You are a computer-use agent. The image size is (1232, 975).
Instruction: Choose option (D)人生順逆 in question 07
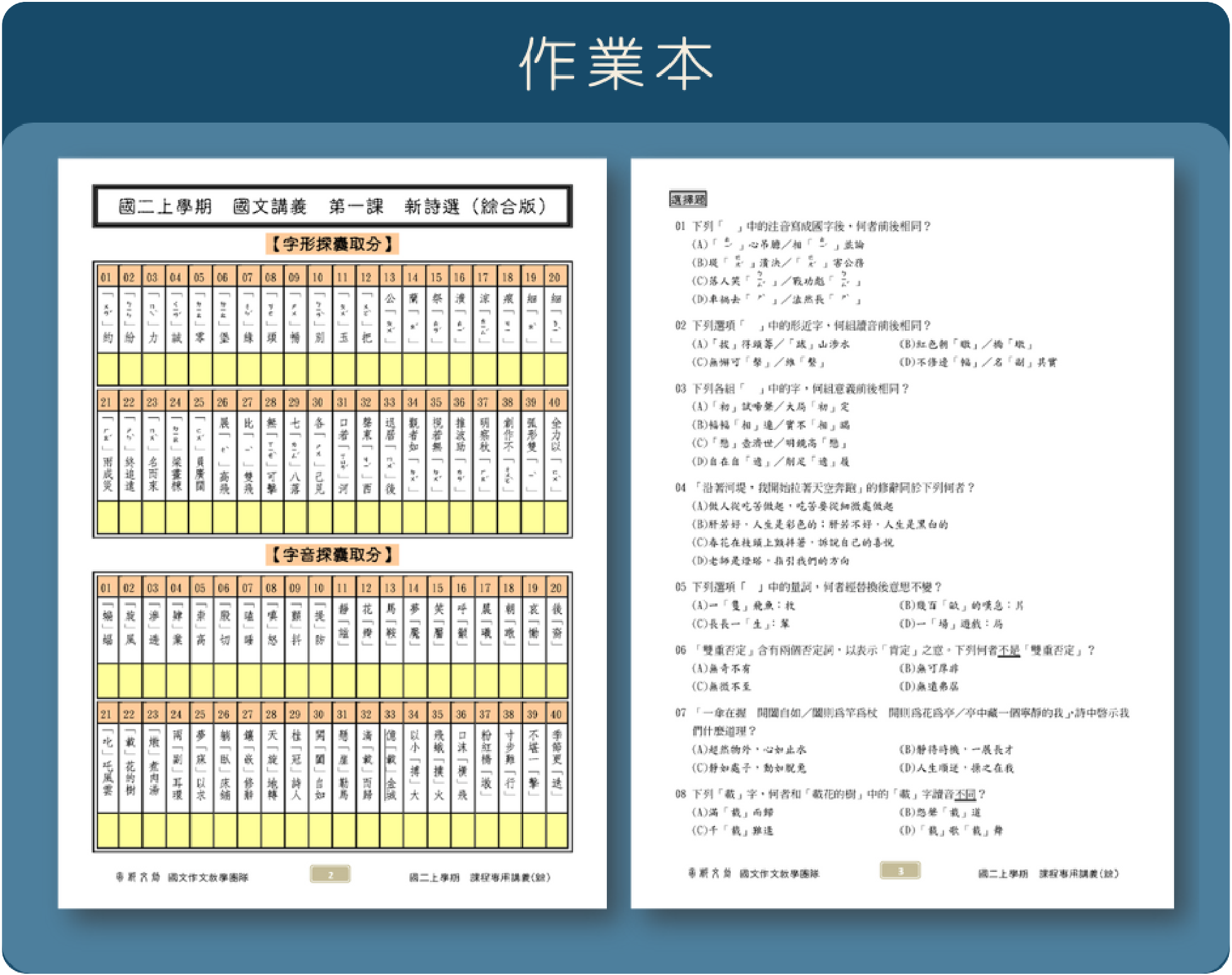pos(956,768)
